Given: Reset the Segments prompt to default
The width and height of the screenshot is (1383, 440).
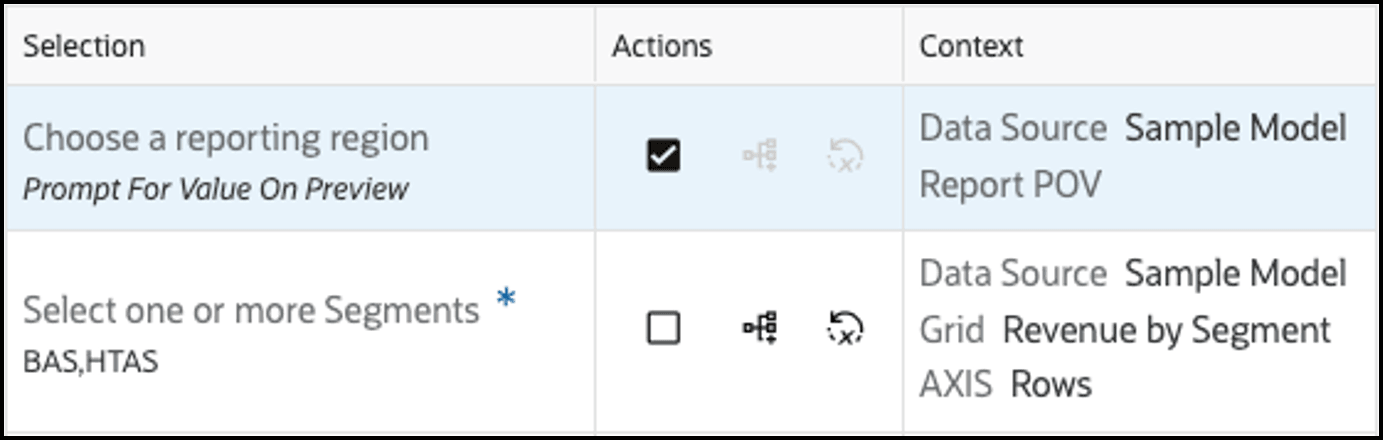Looking at the screenshot, I should pyautogui.click(x=846, y=327).
